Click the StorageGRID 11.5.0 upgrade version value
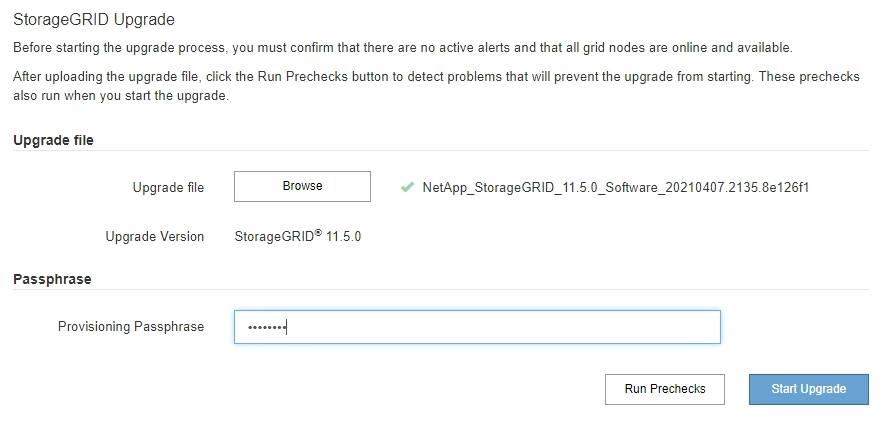The height and width of the screenshot is (425, 890). coord(297,236)
